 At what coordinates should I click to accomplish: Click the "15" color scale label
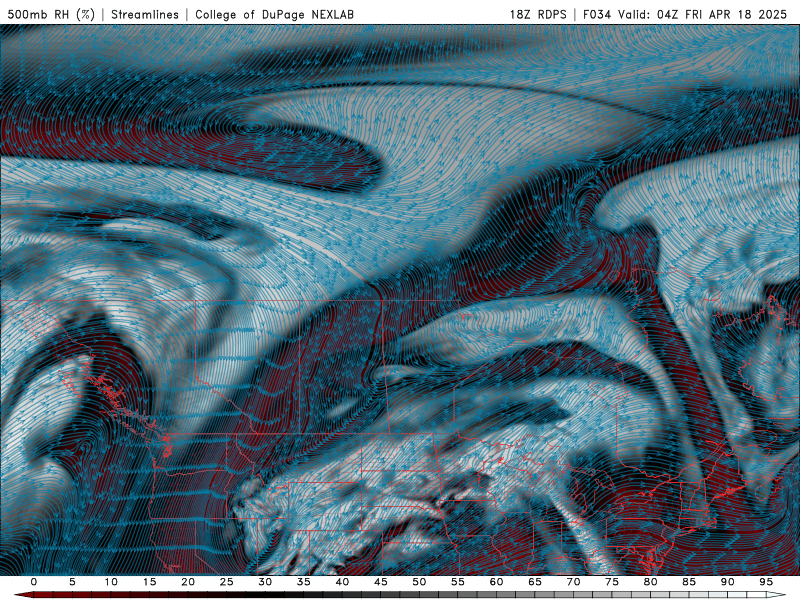click(149, 582)
